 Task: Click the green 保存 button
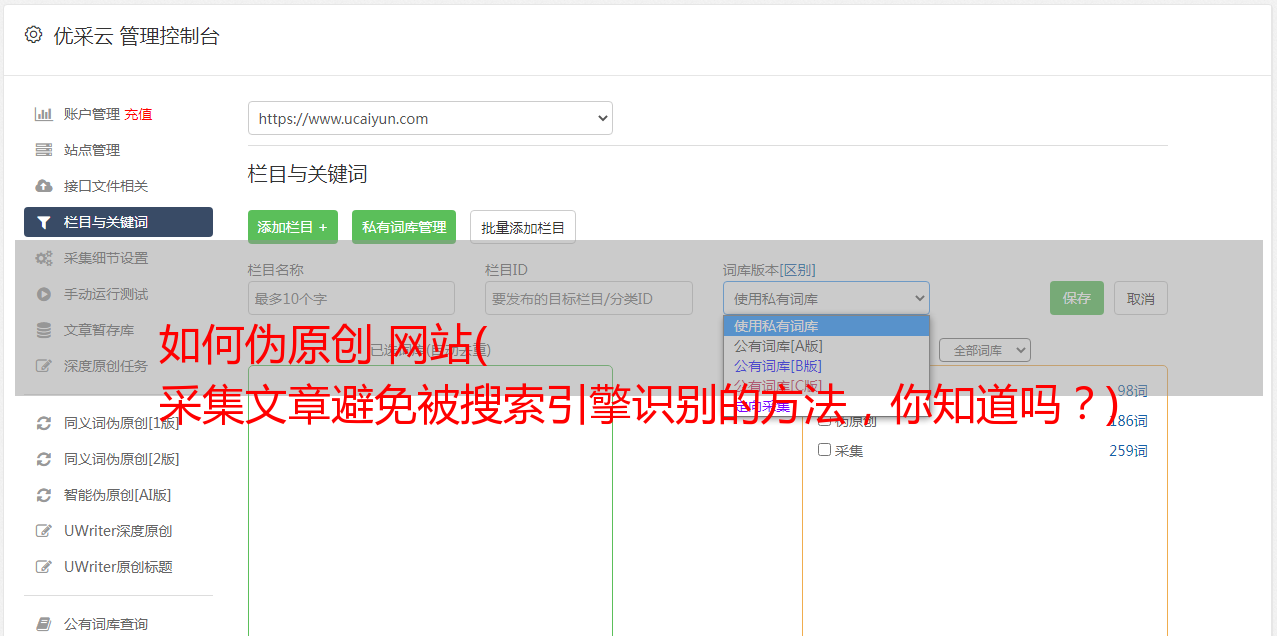(x=1077, y=298)
